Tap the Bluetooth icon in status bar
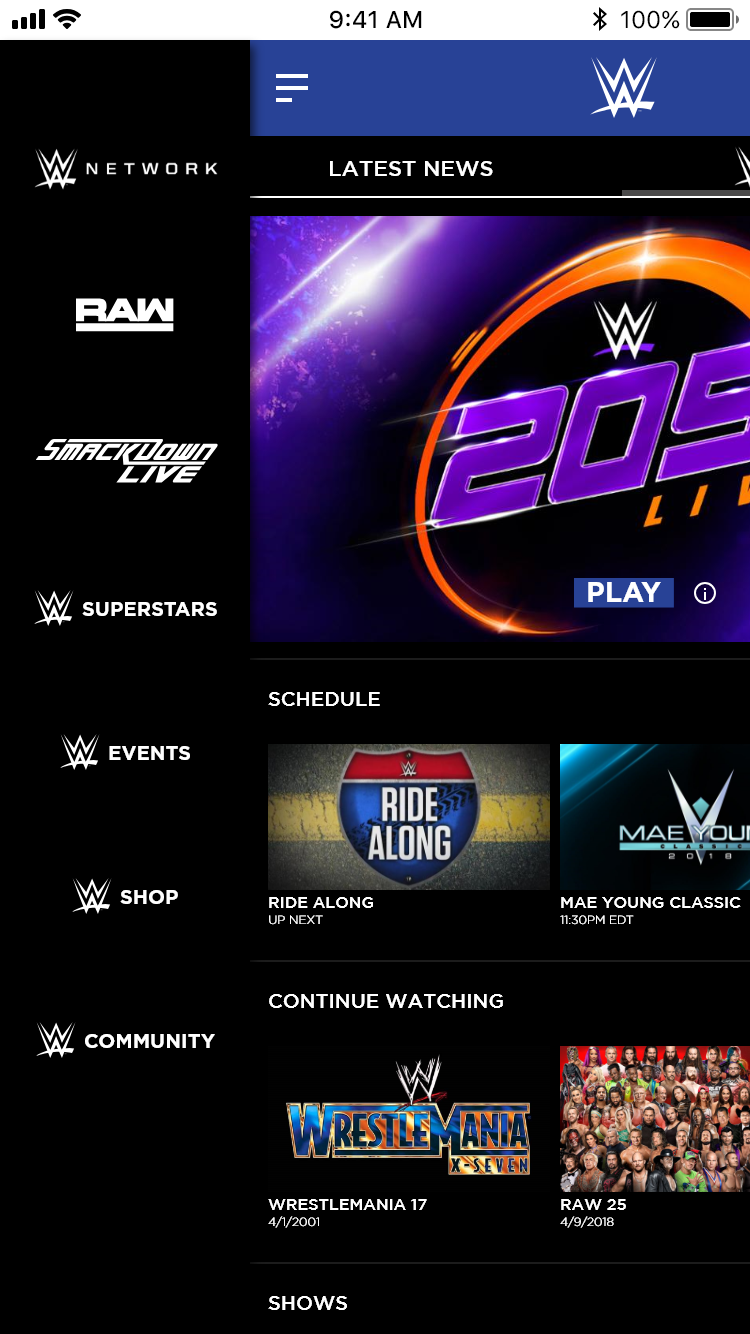Image resolution: width=750 pixels, height=1334 pixels. click(x=599, y=19)
